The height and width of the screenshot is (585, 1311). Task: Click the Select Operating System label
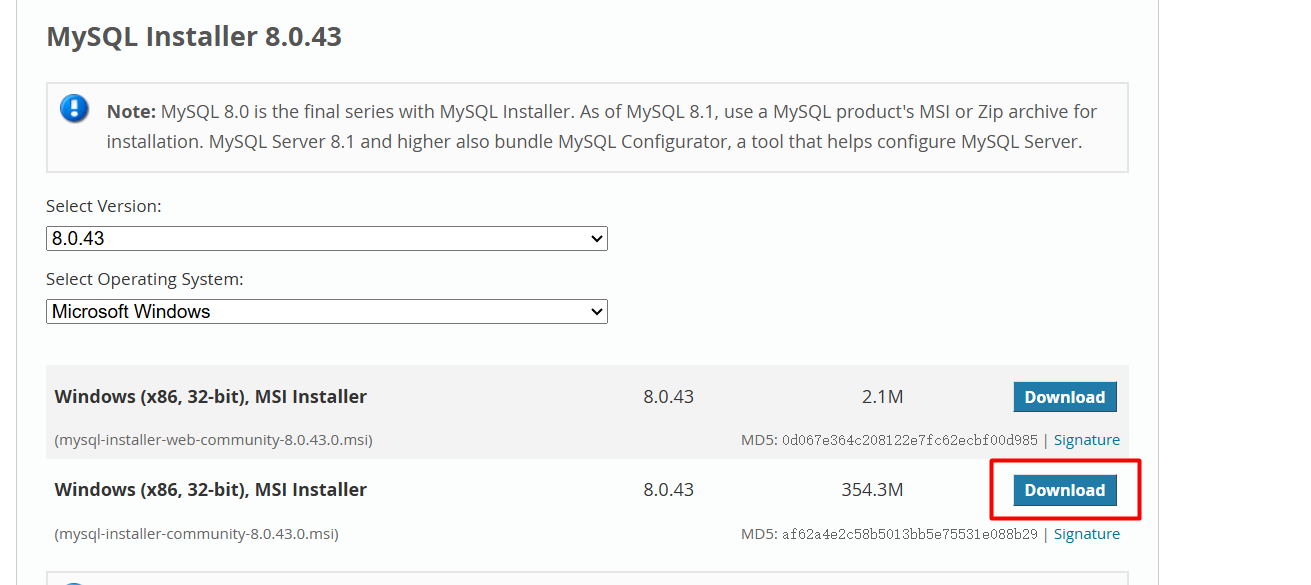145,279
